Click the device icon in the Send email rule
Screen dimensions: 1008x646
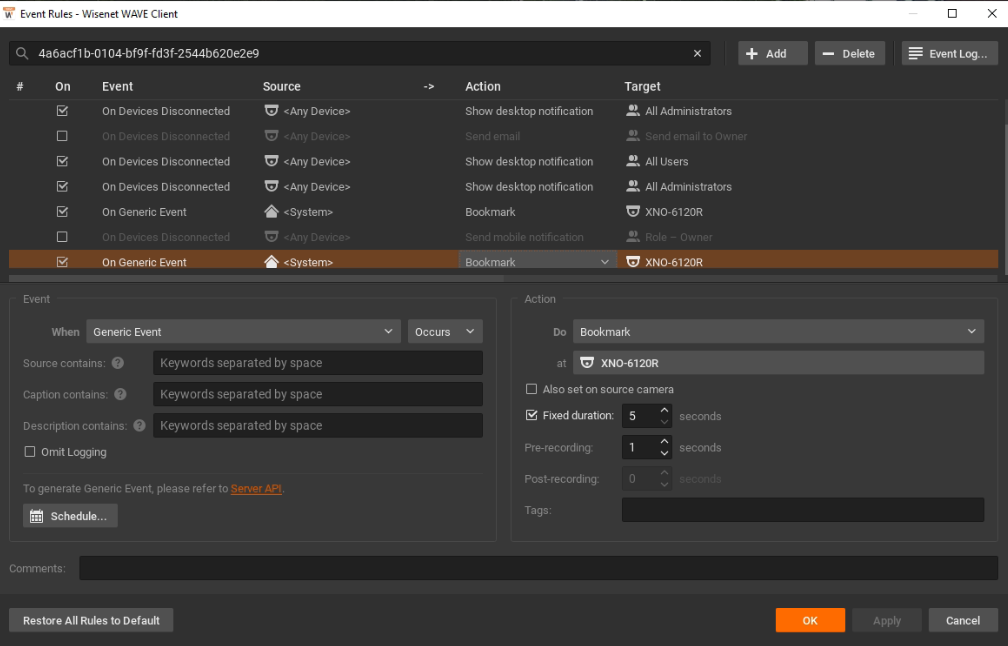[x=271, y=136]
